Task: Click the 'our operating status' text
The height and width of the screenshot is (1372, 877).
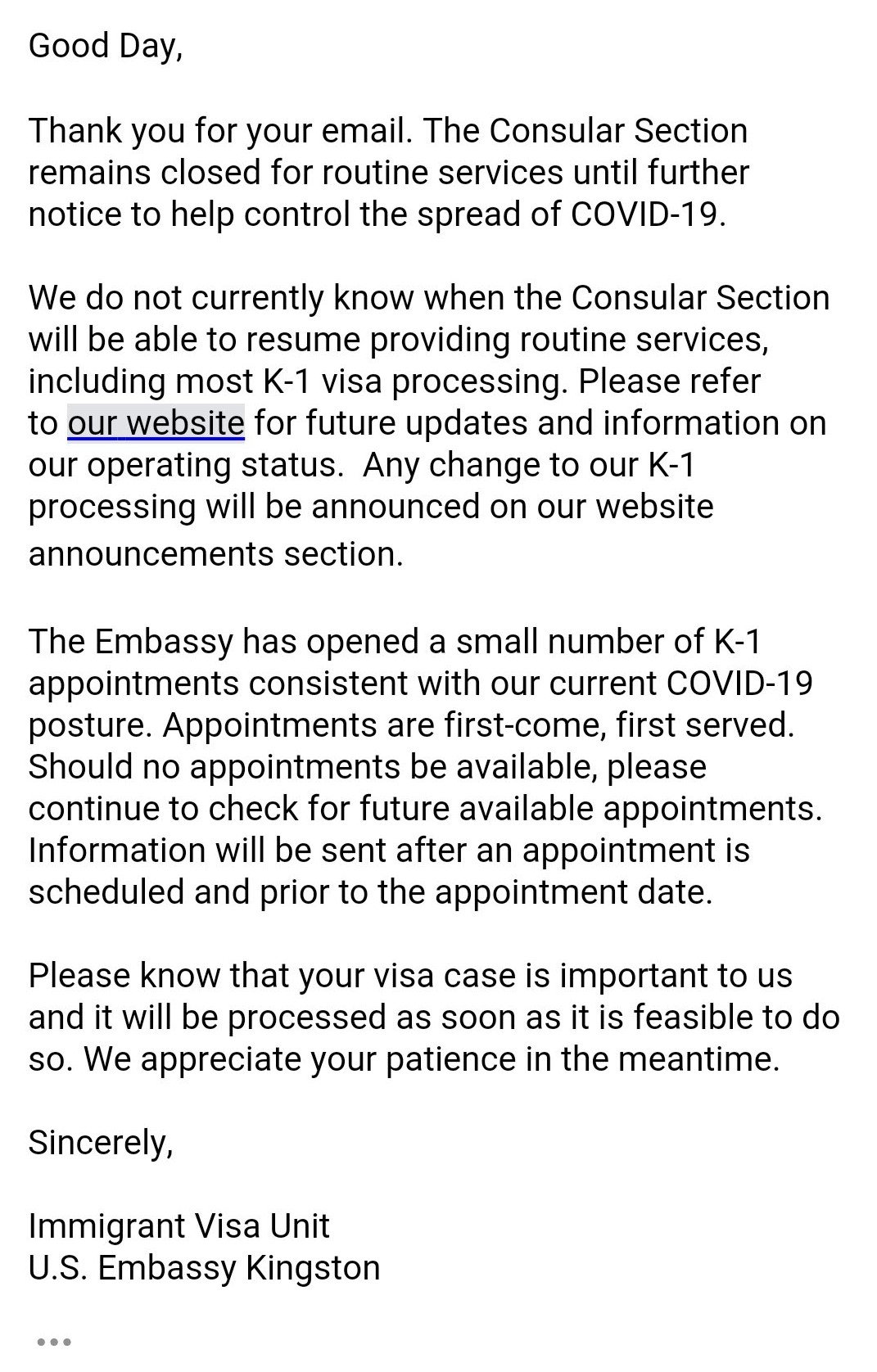Action: (186, 465)
